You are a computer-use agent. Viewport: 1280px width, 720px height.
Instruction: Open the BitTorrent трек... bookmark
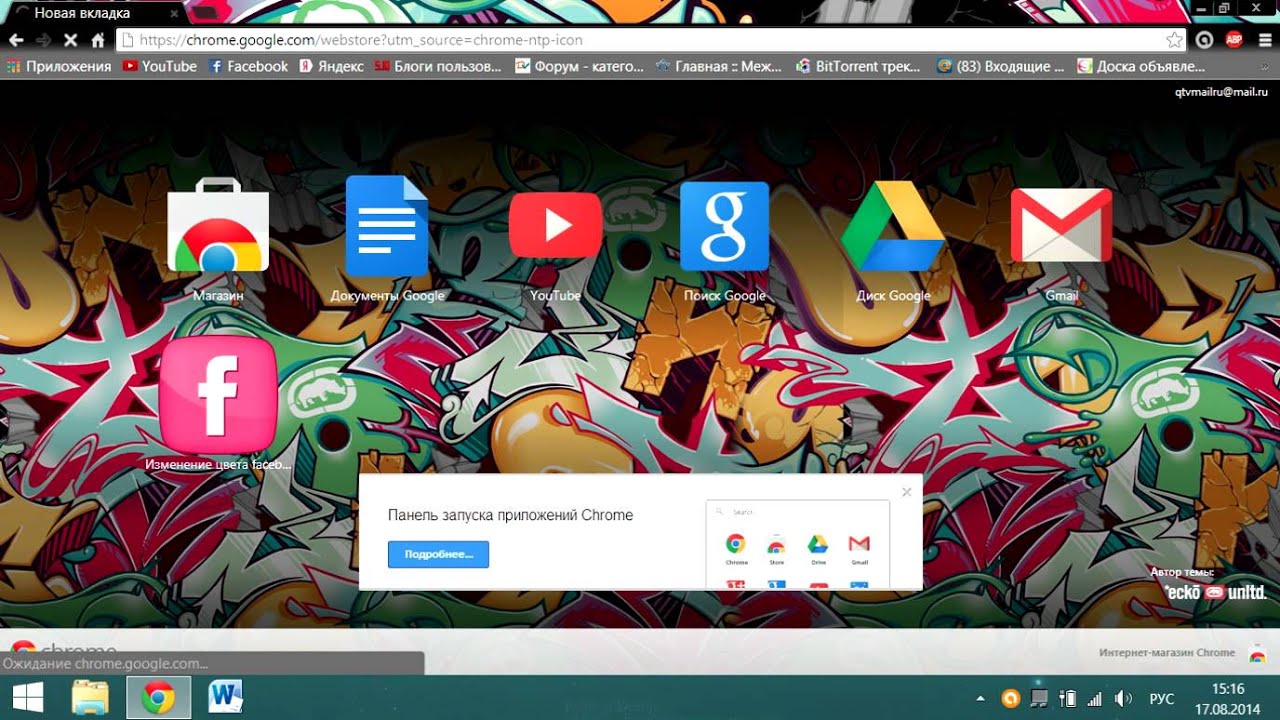(859, 66)
